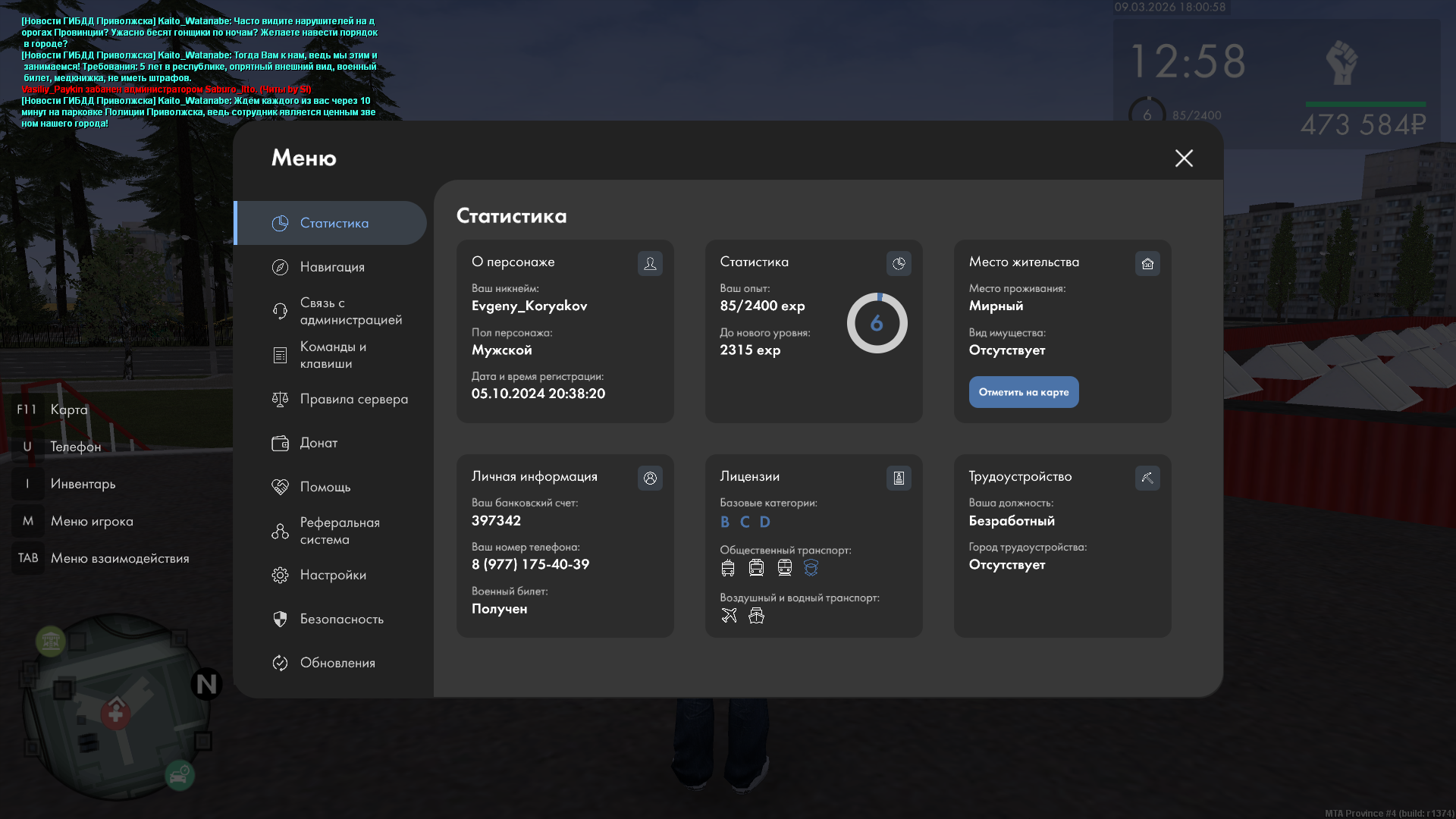Click the airplane license icon
The image size is (1456, 819).
point(729,616)
